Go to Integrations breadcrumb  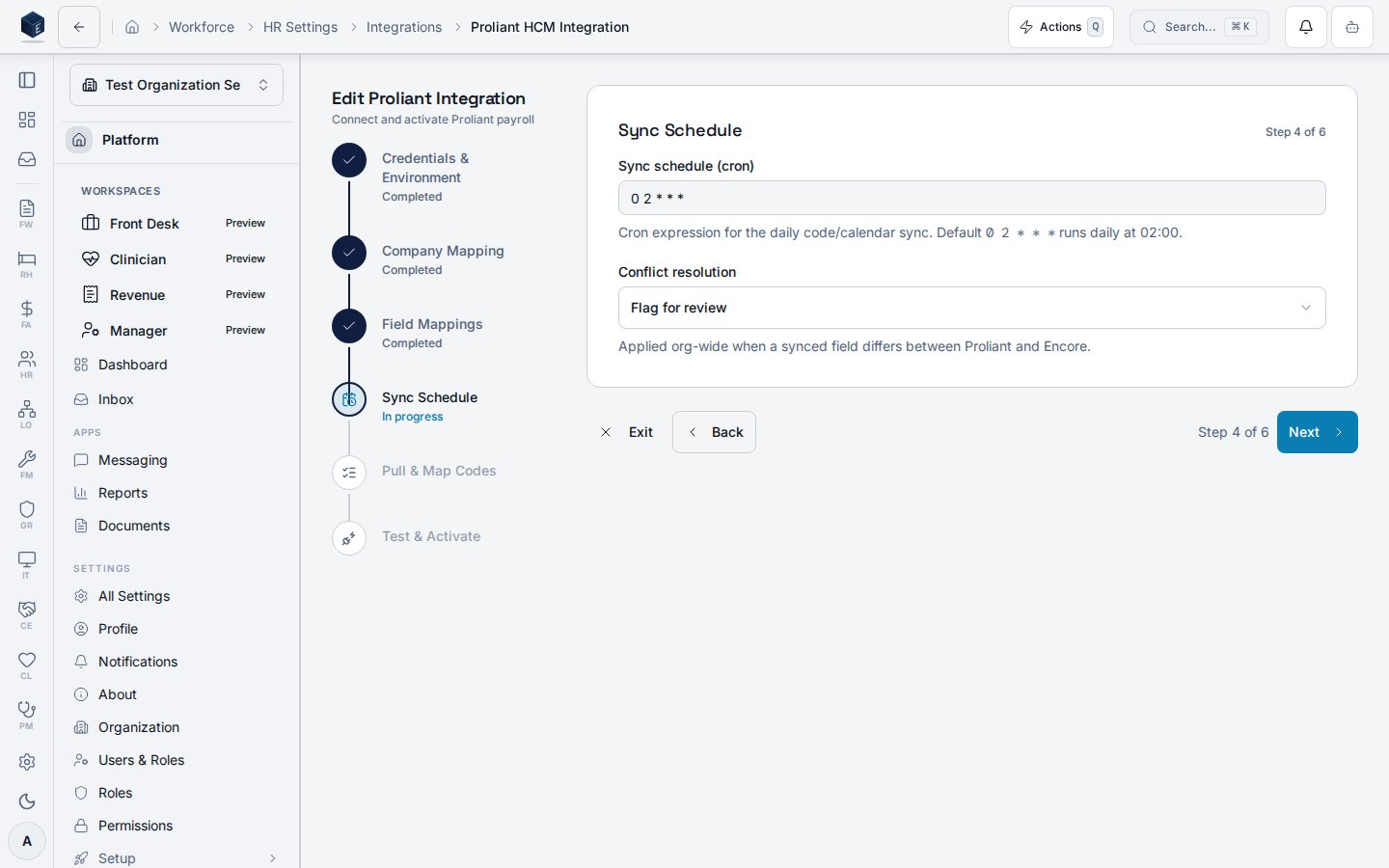[404, 27]
